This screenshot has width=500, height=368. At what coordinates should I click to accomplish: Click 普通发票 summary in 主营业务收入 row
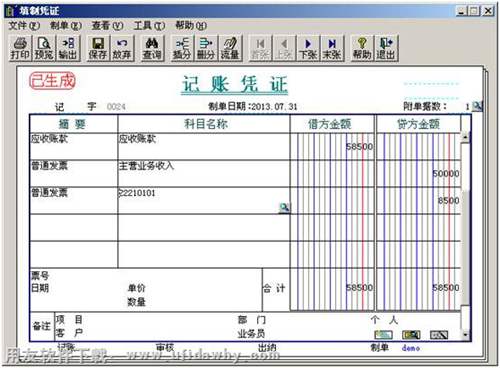click(x=74, y=173)
